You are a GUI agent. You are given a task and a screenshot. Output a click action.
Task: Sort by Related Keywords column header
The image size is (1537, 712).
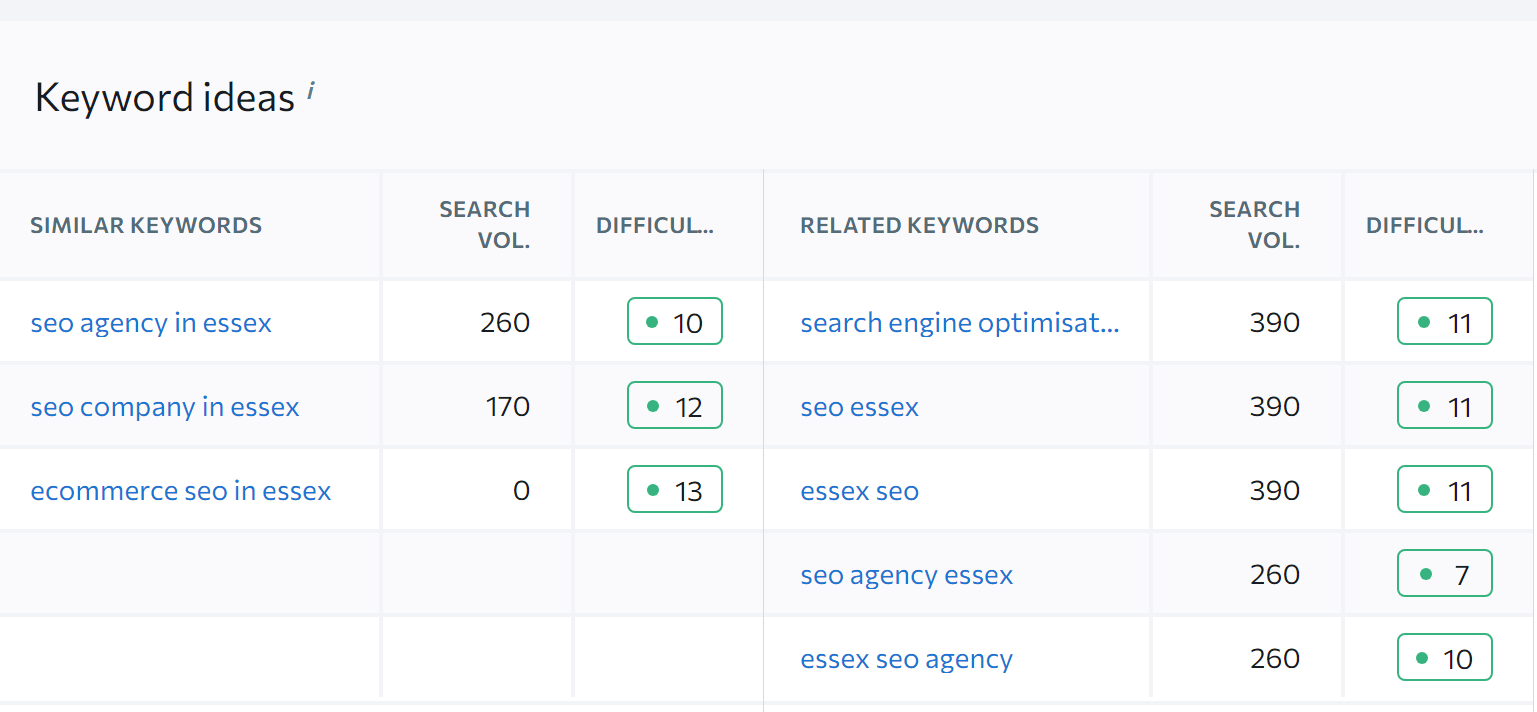click(x=919, y=225)
